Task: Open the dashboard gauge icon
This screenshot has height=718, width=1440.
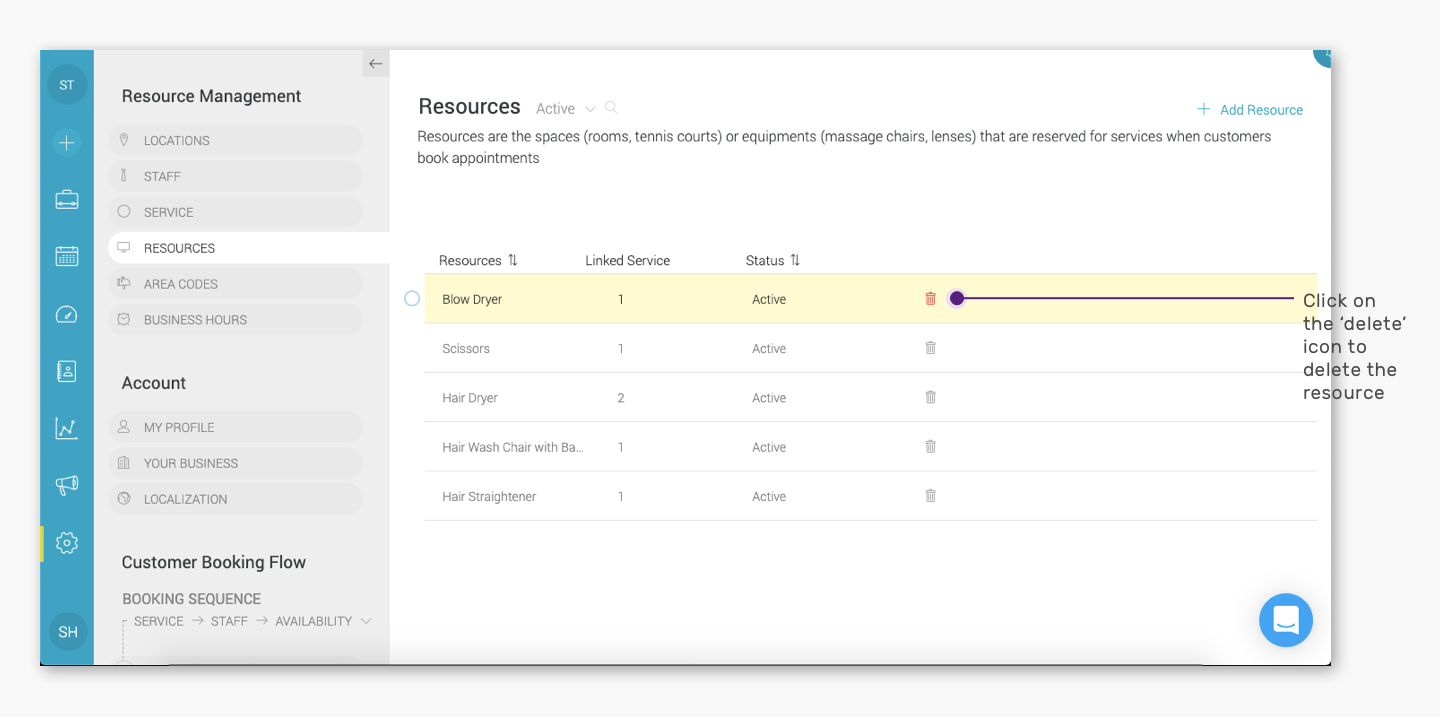Action: click(67, 315)
